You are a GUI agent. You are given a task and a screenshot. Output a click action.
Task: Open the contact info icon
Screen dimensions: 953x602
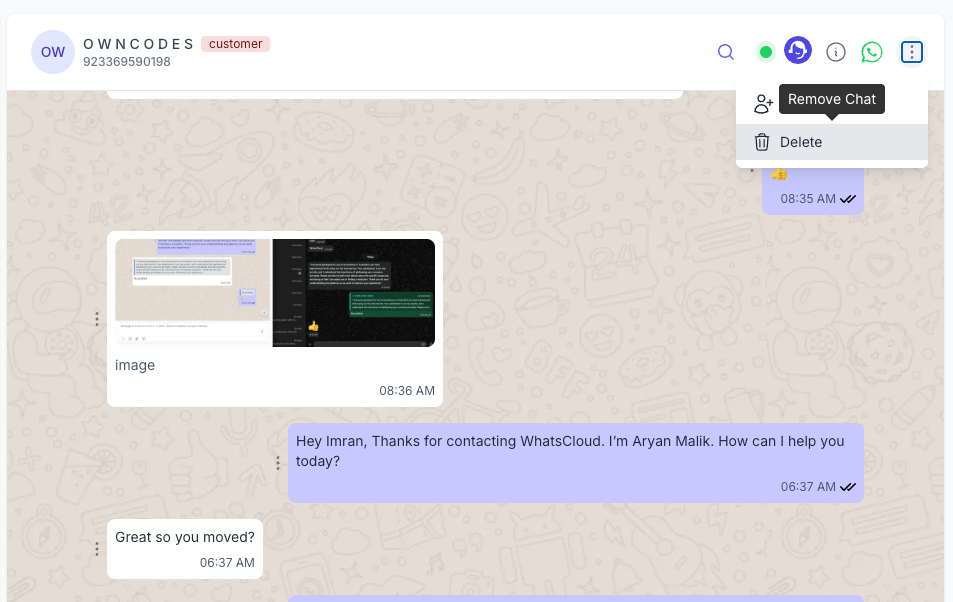pyautogui.click(x=835, y=51)
